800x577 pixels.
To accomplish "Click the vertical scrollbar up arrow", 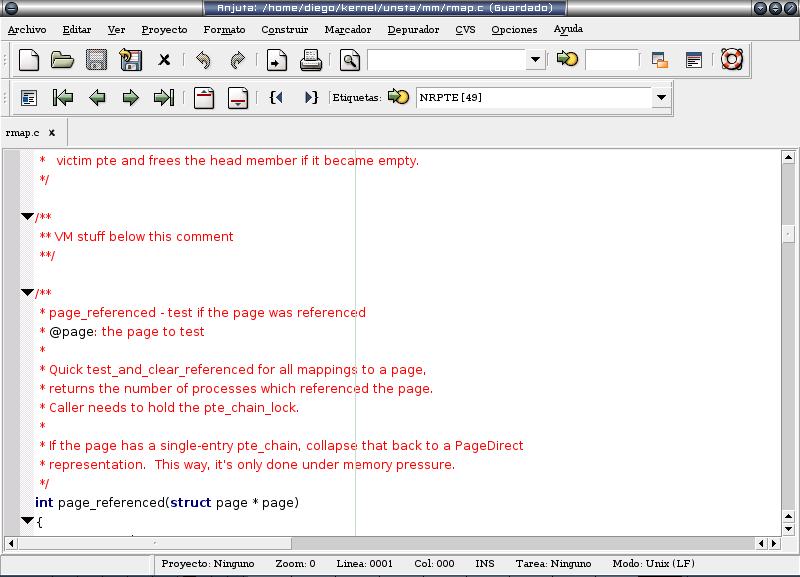I will (788, 158).
